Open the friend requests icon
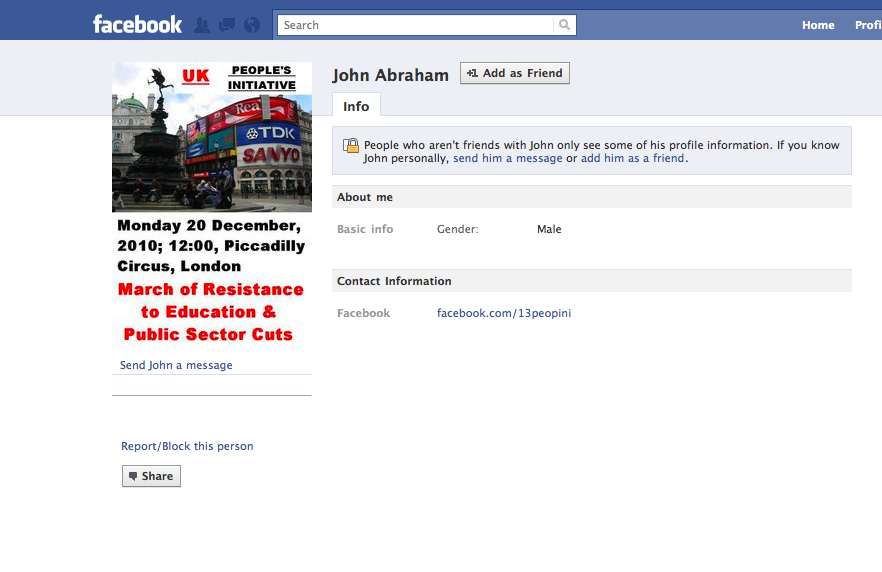 click(x=202, y=25)
